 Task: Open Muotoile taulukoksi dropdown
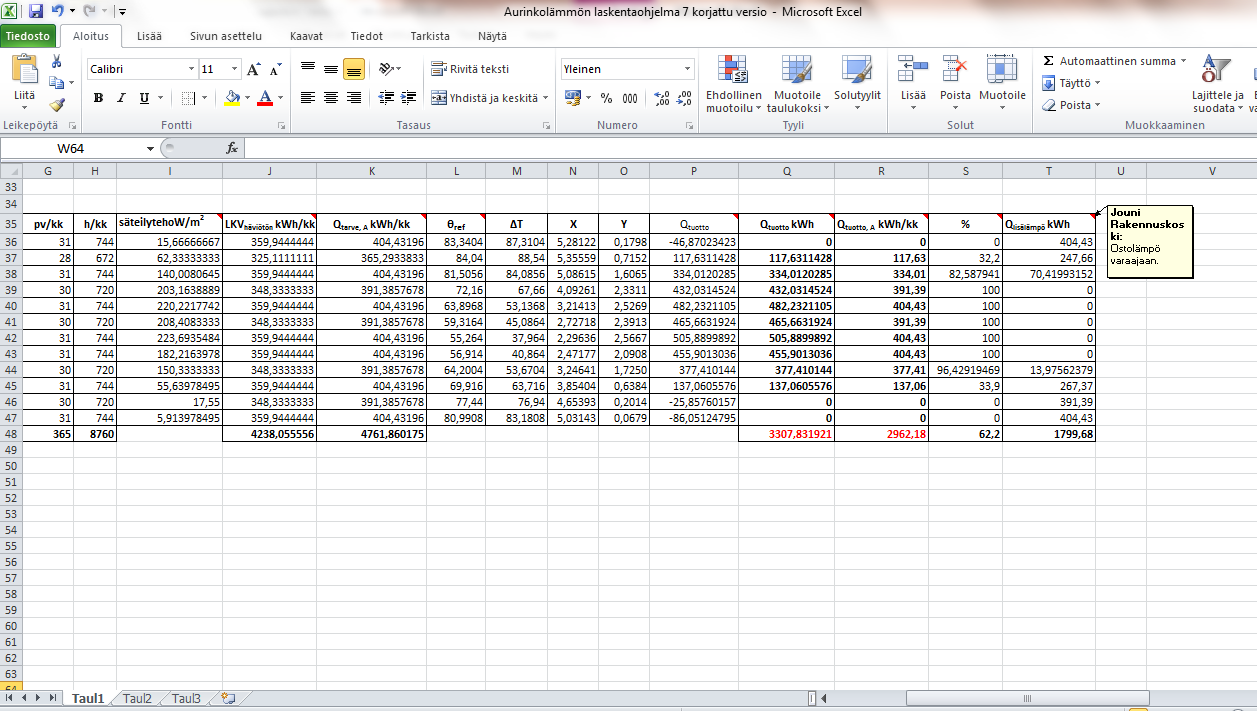[797, 83]
